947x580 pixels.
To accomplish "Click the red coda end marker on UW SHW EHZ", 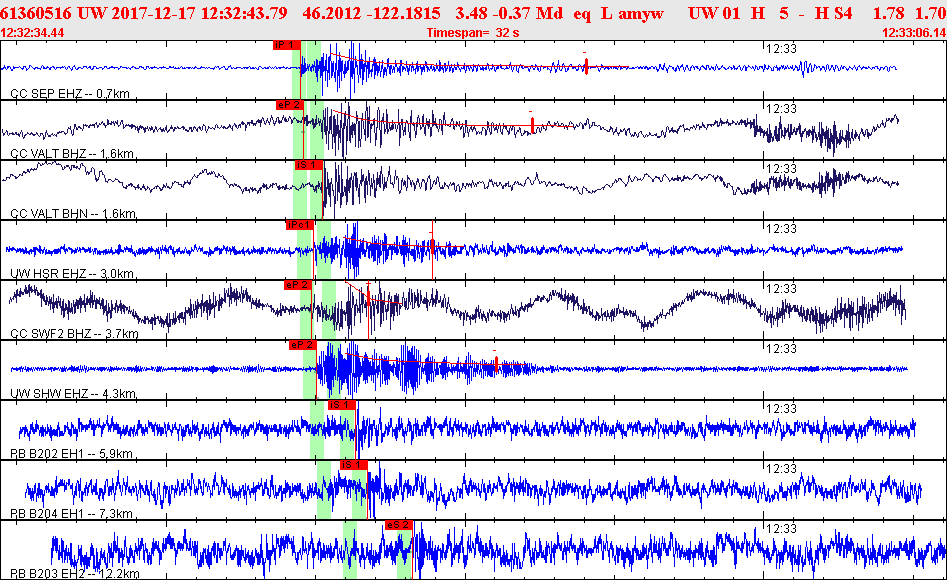I will tap(497, 365).
